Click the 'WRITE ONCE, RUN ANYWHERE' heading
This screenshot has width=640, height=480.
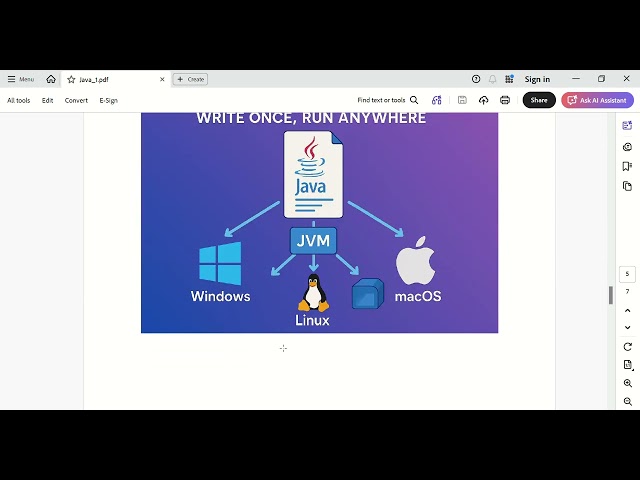pyautogui.click(x=311, y=118)
